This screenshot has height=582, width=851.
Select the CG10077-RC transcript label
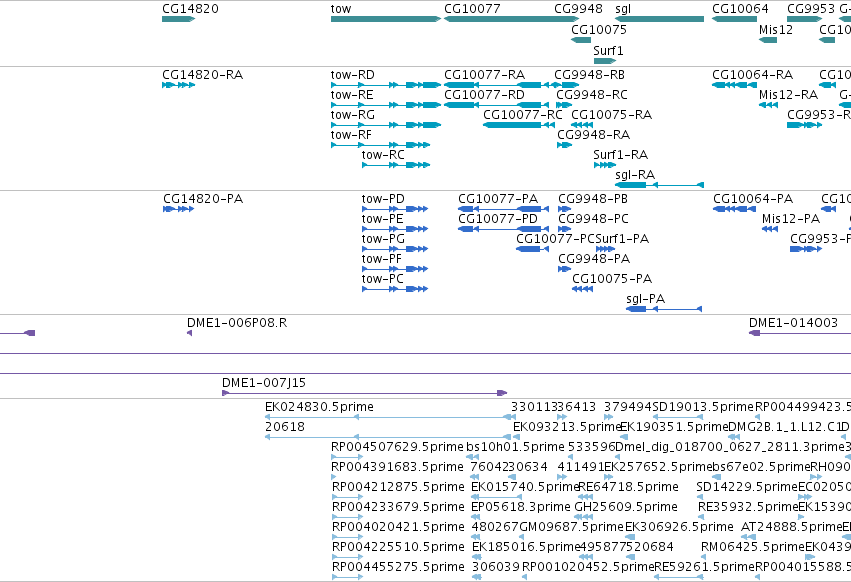pyautogui.click(x=523, y=115)
